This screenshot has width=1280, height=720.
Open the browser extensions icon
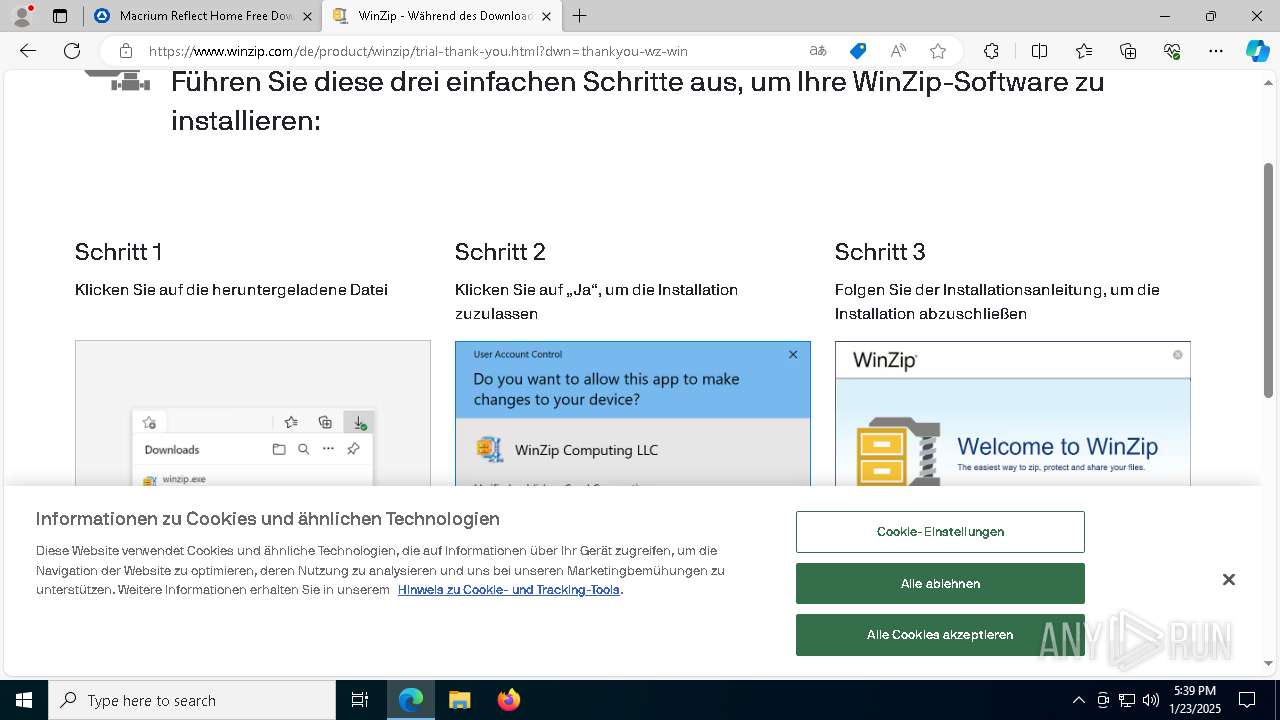(991, 51)
